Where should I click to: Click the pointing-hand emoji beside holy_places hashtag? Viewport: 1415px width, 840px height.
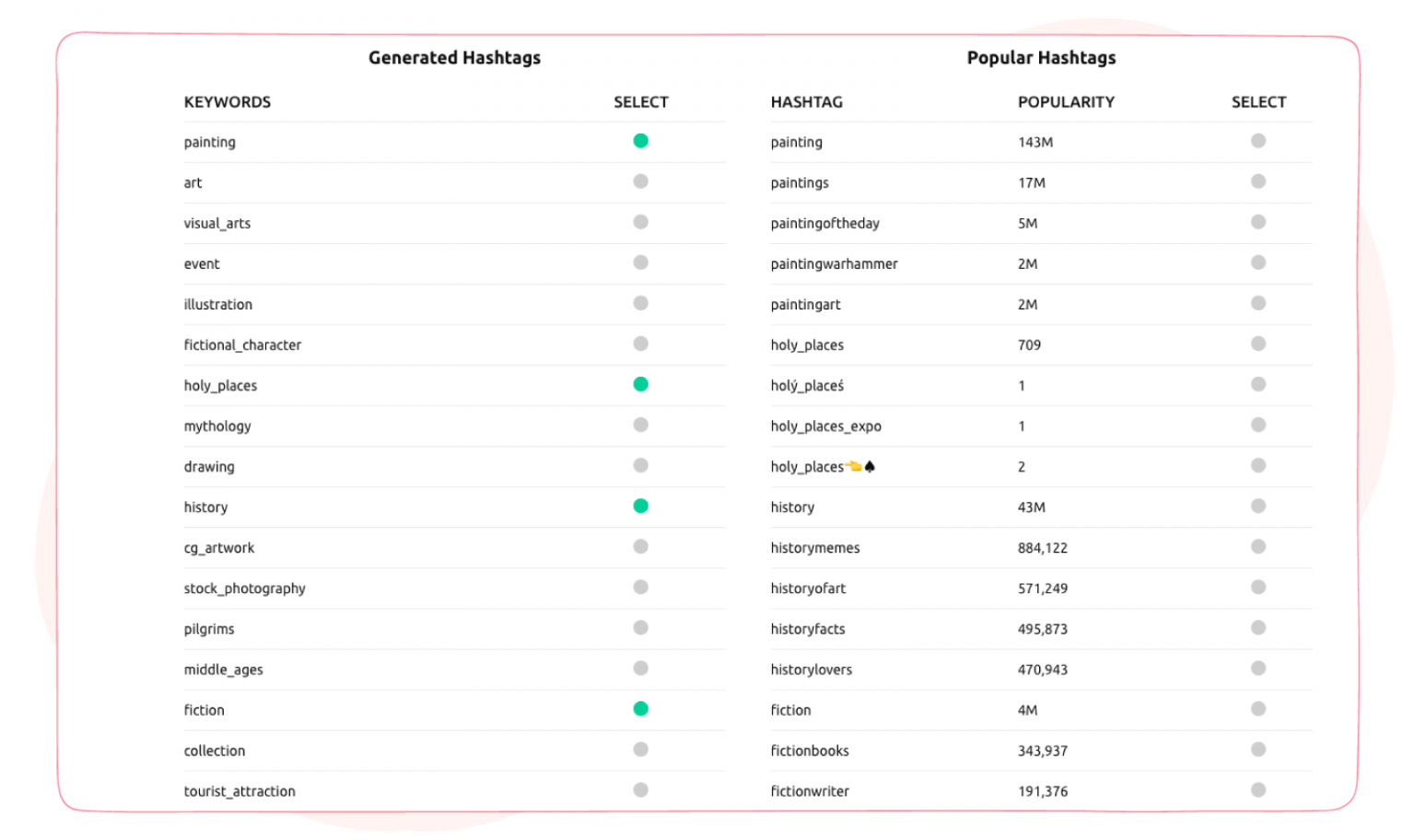pyautogui.click(x=854, y=466)
